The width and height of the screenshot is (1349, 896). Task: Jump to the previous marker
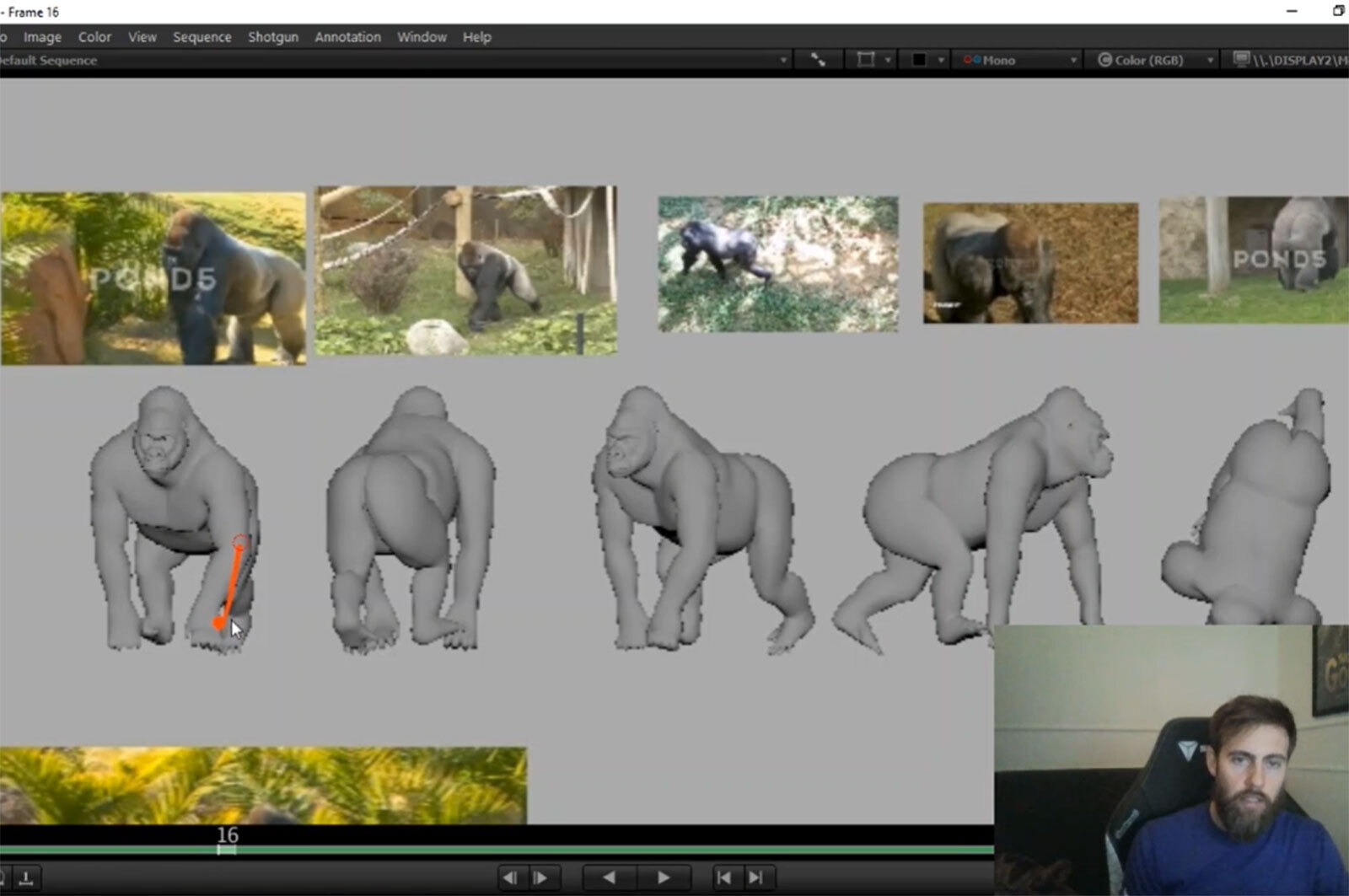(x=723, y=877)
